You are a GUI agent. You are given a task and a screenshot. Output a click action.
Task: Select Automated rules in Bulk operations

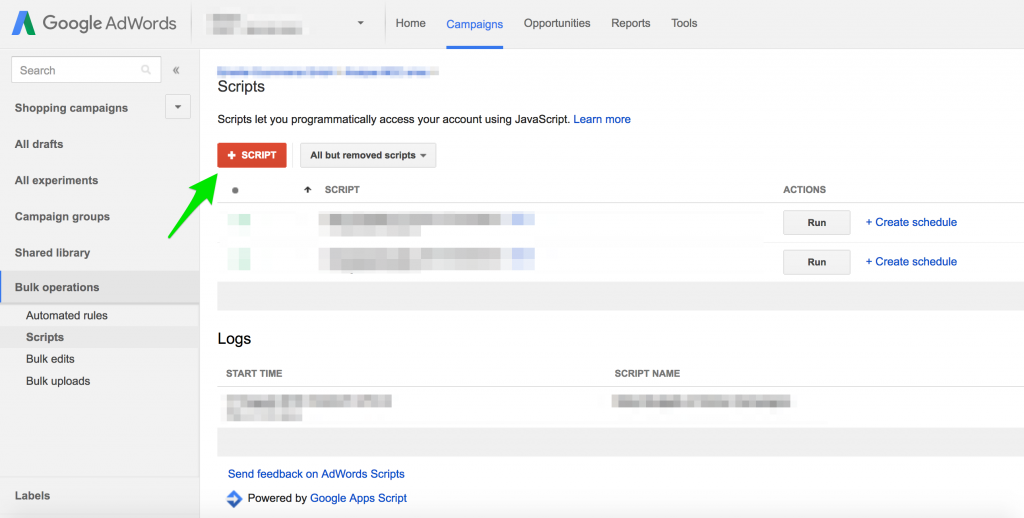pos(67,316)
